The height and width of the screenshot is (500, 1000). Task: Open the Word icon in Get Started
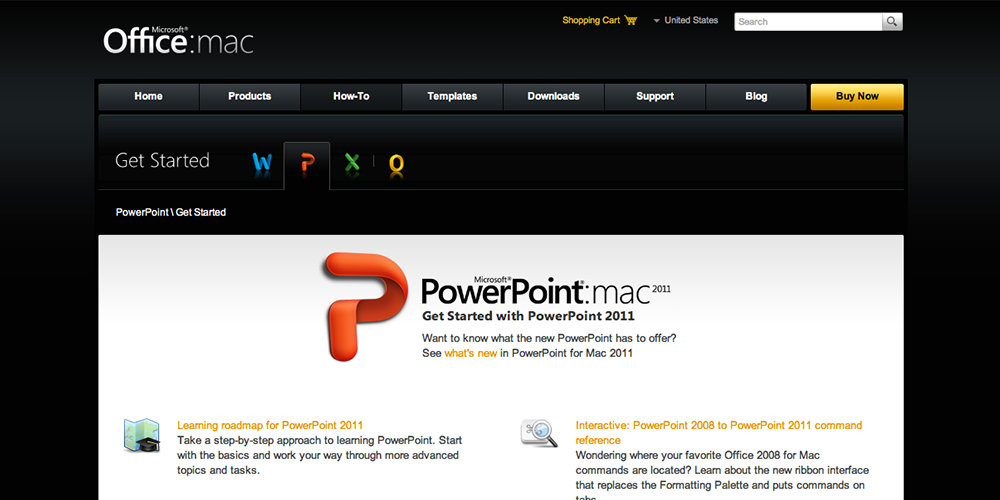262,163
